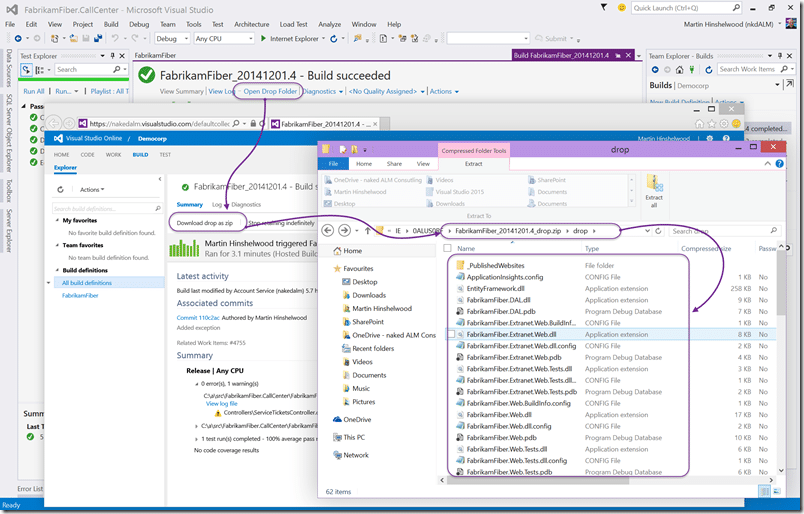Screen dimensions: 804x514
Task: Select This PC in the Explorer navigation pane
Action: pos(354,438)
